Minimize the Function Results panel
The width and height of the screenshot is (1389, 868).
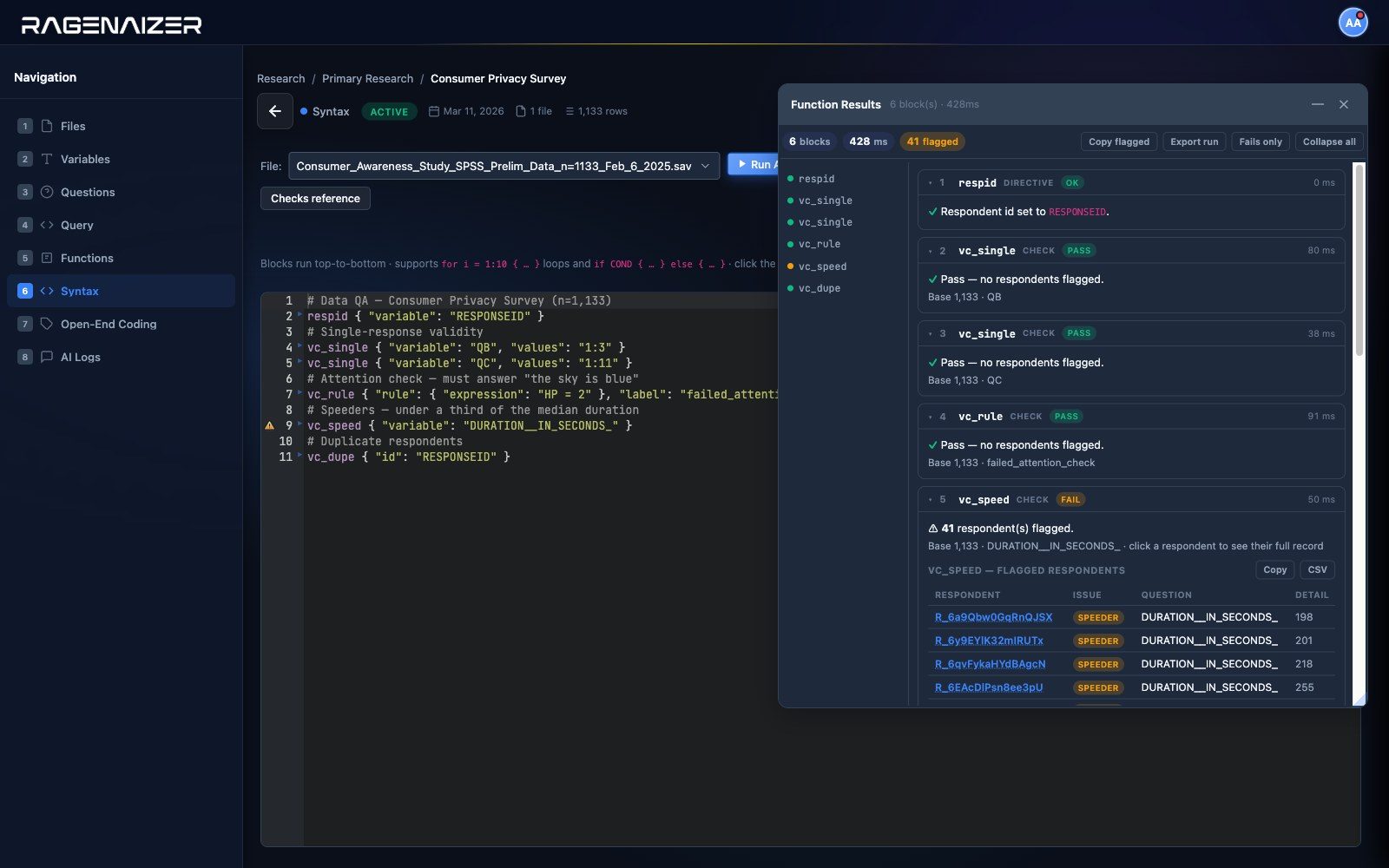(x=1318, y=104)
